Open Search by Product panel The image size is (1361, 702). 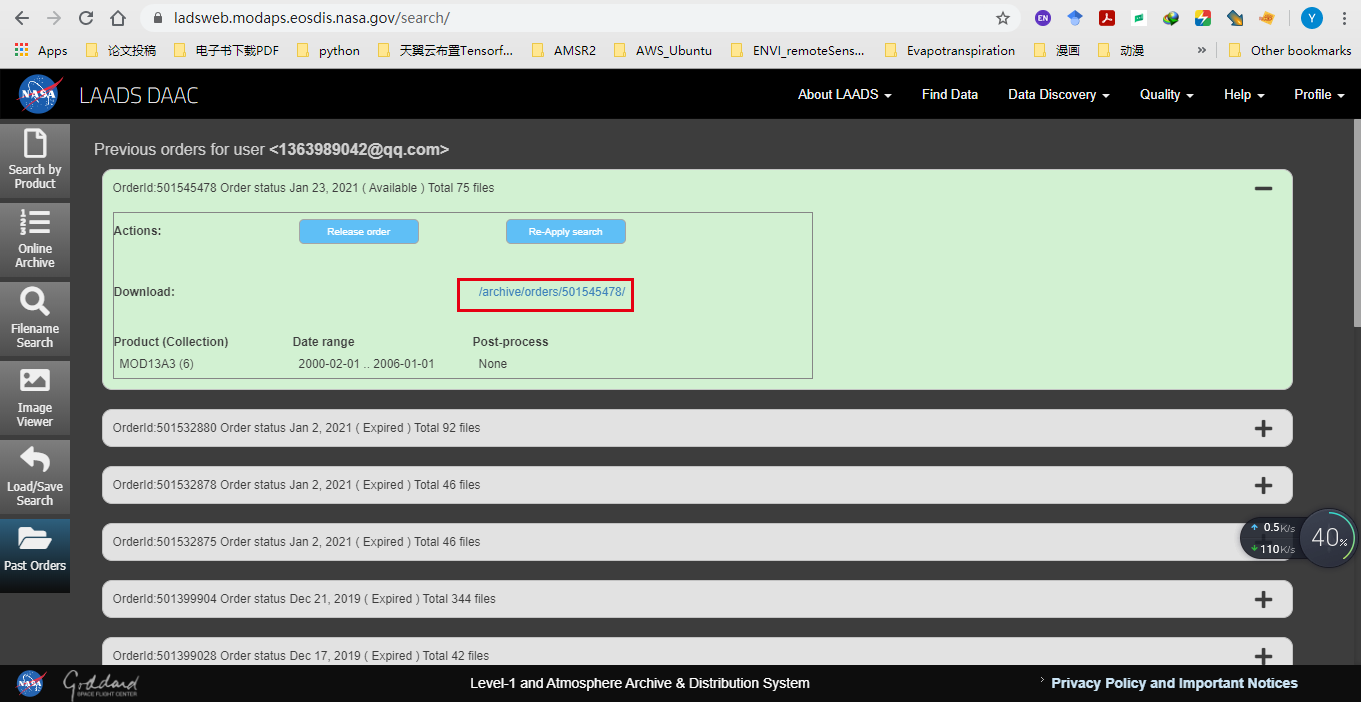coord(35,160)
